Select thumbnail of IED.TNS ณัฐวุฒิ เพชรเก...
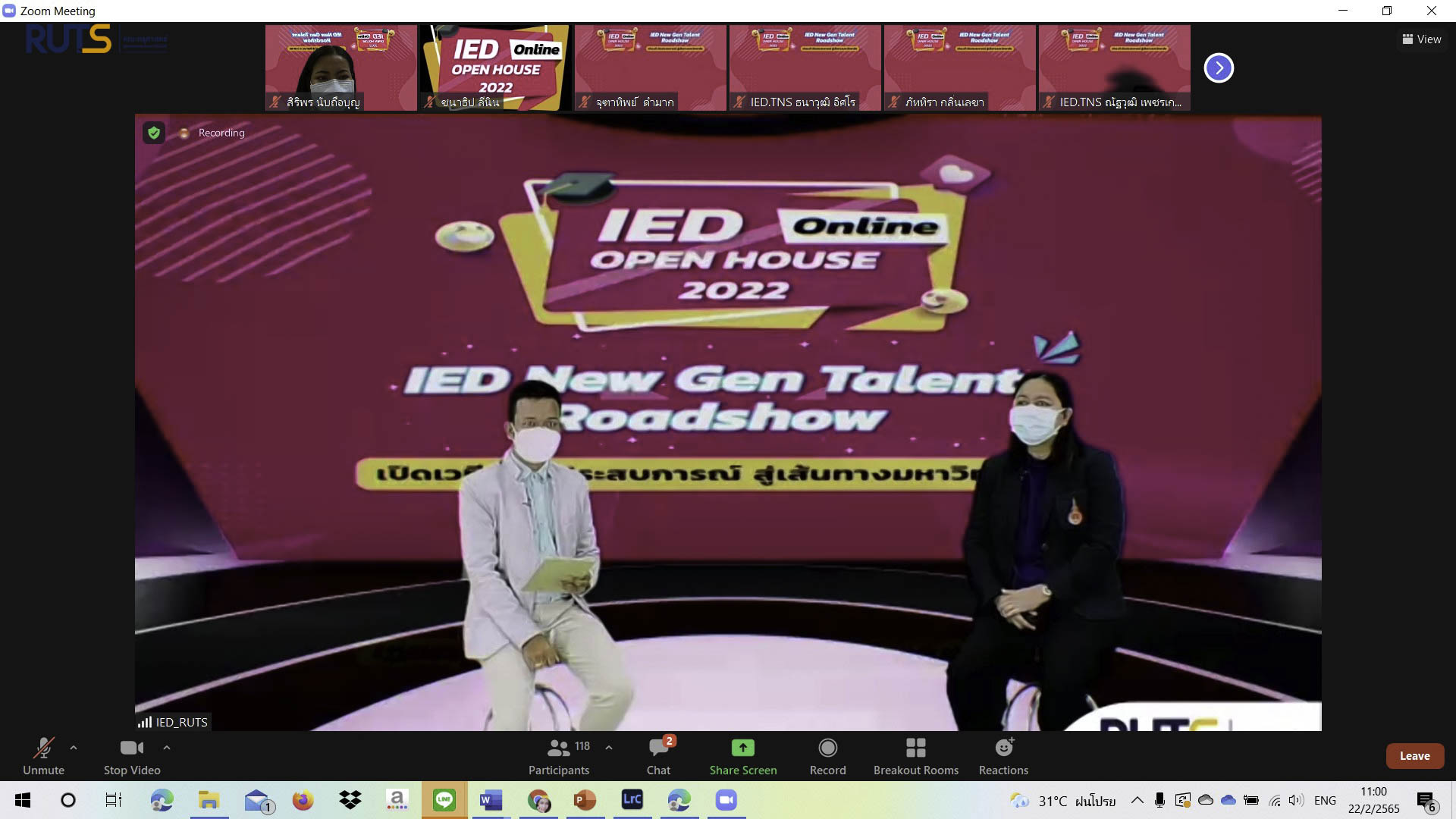The image size is (1456, 819). (x=1115, y=67)
